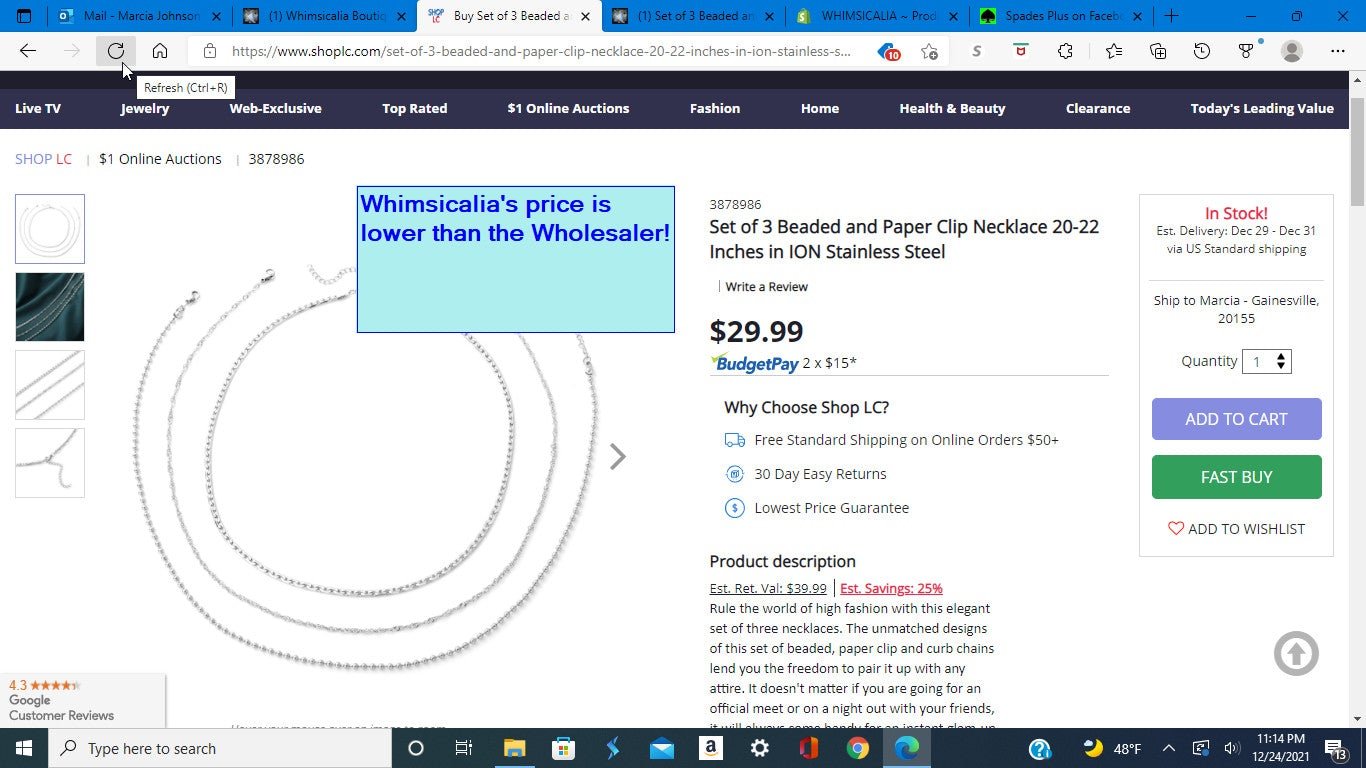The width and height of the screenshot is (1366, 768).
Task: Click the browser Refresh icon
Action: (x=116, y=51)
